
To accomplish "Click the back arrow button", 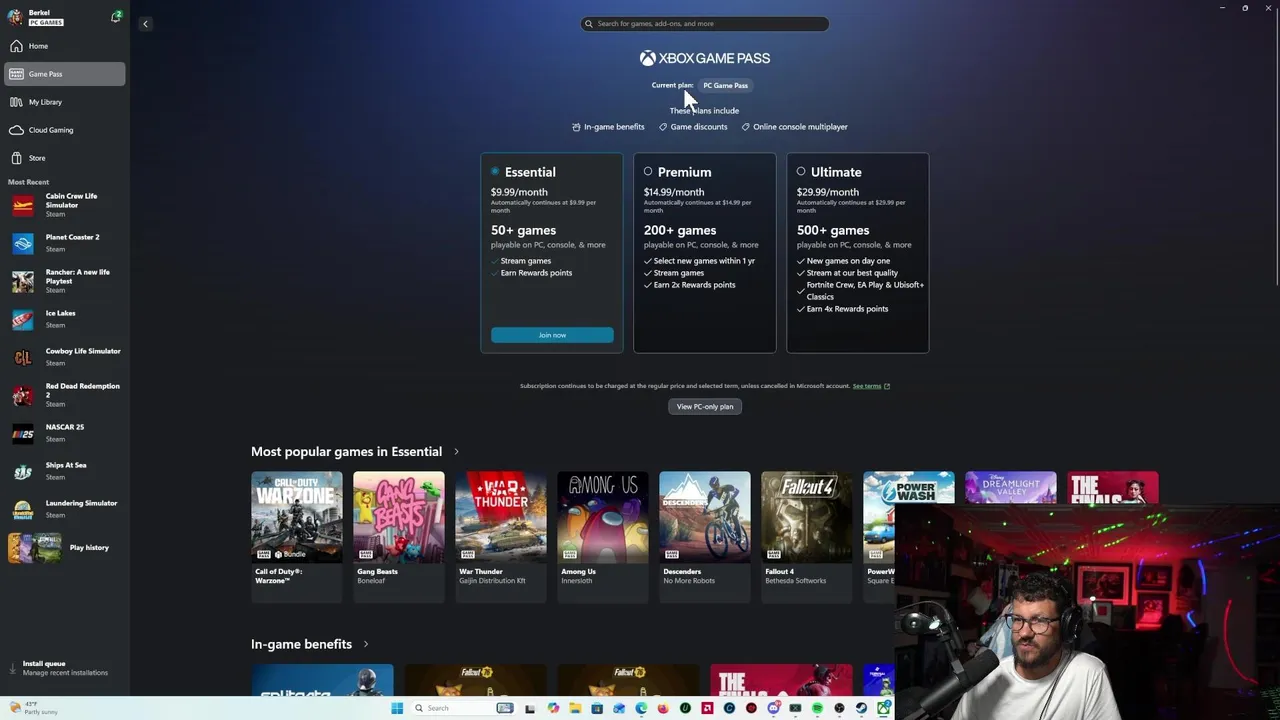I will (x=145, y=24).
